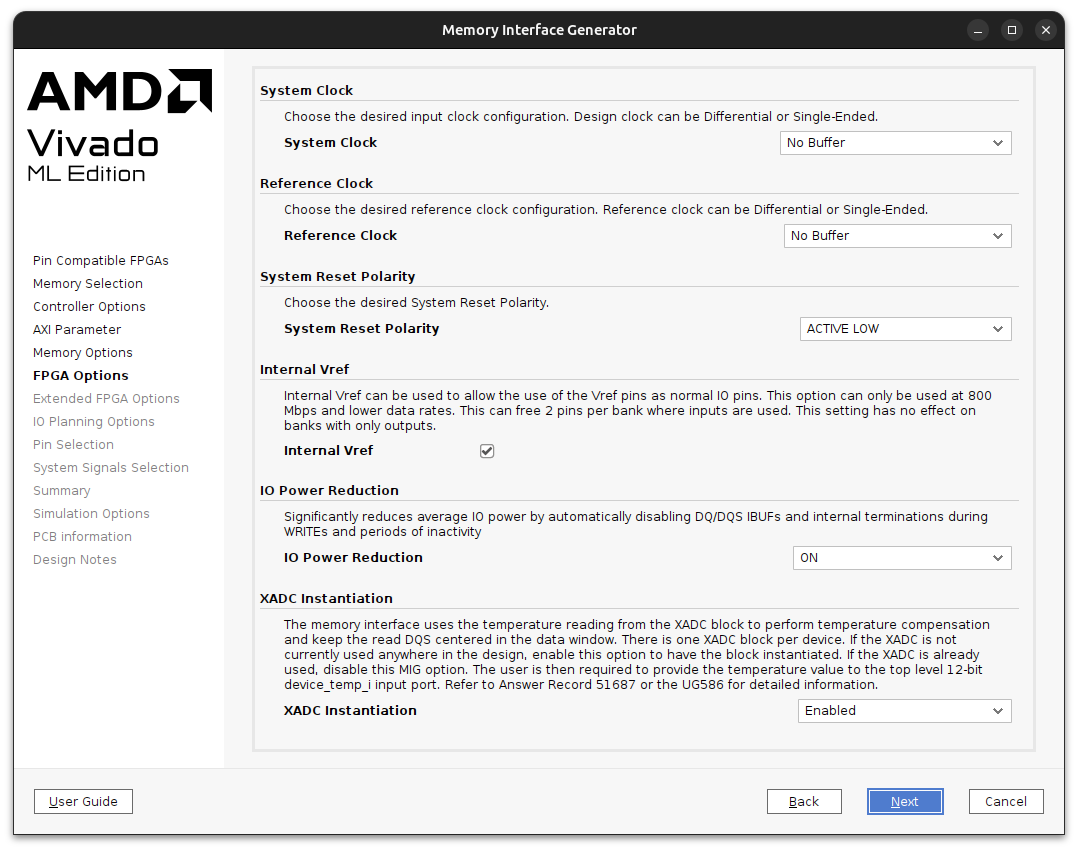Open the System Clock buffer dropdown

(894, 143)
